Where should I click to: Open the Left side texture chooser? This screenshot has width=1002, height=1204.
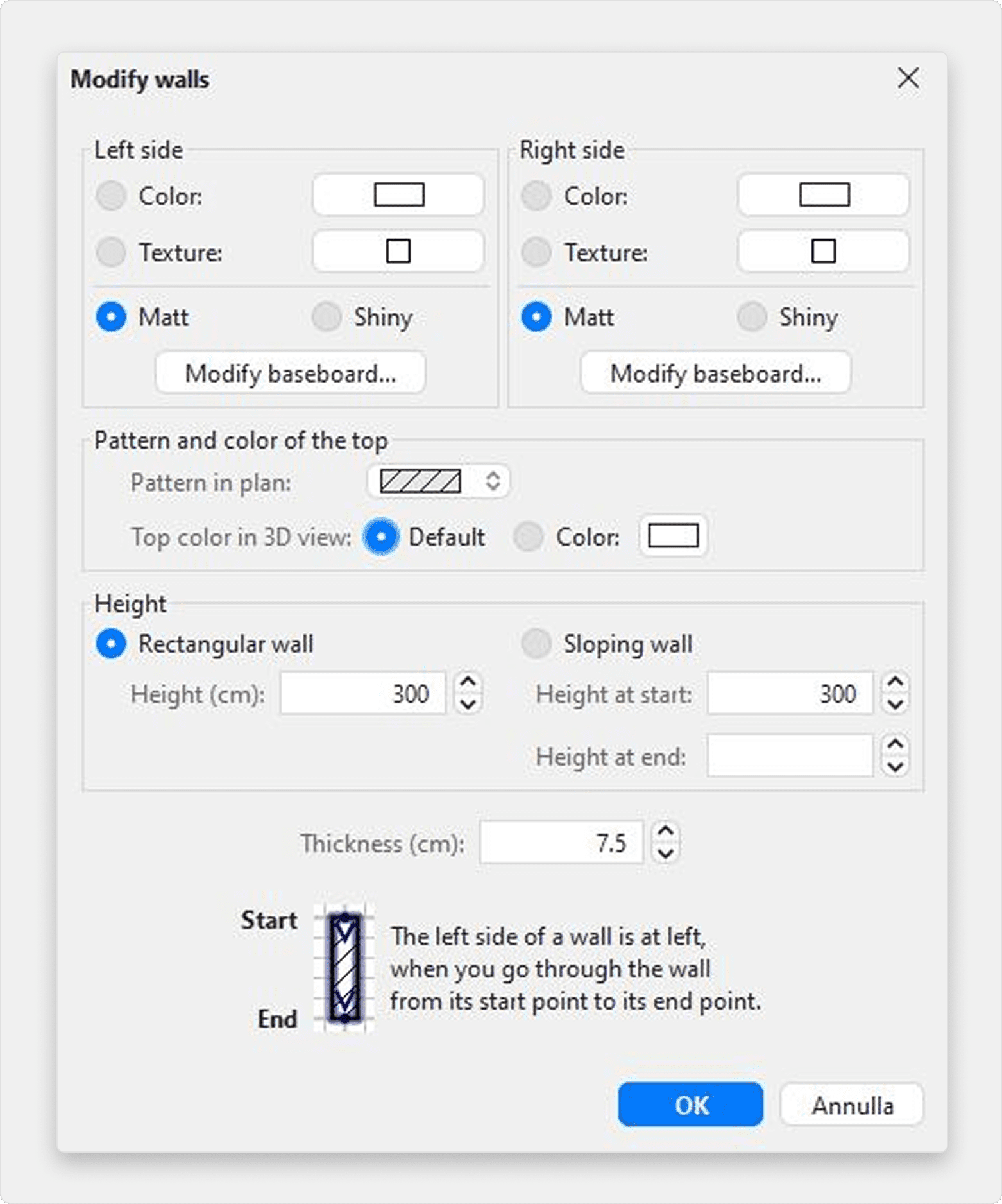pyautogui.click(x=398, y=252)
